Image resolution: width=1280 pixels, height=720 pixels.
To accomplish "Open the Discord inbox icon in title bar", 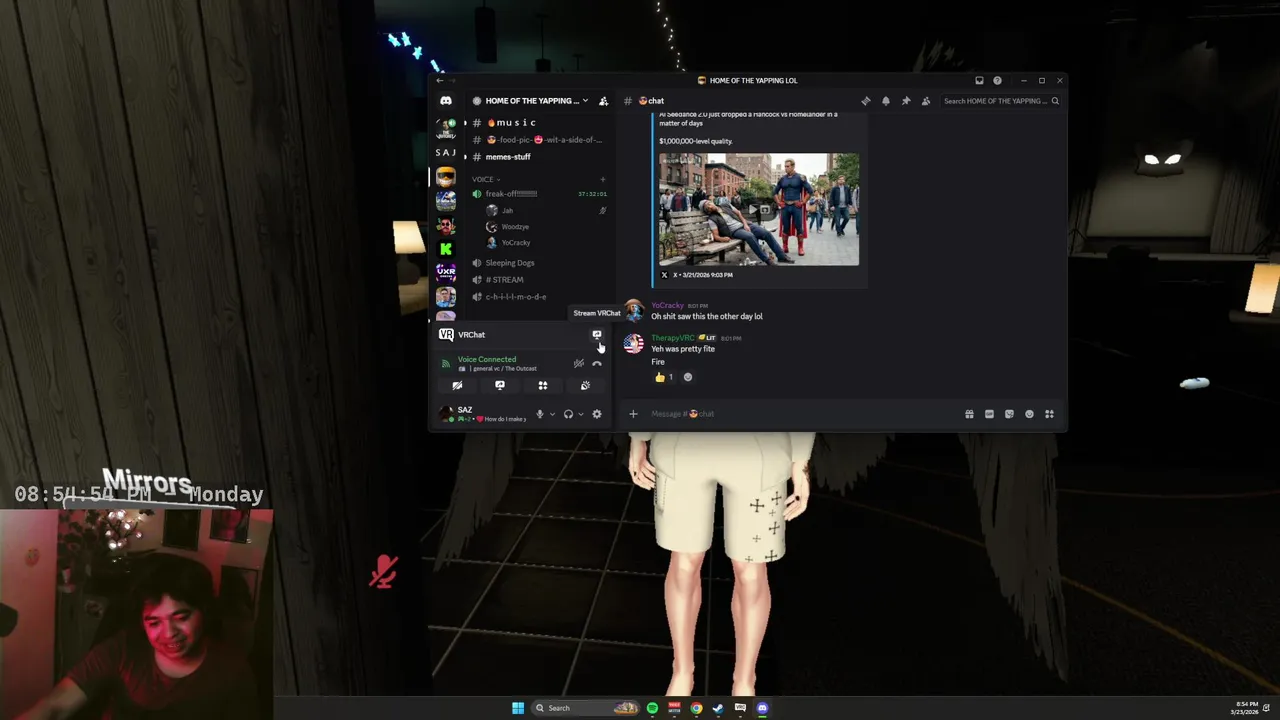I will point(979,81).
